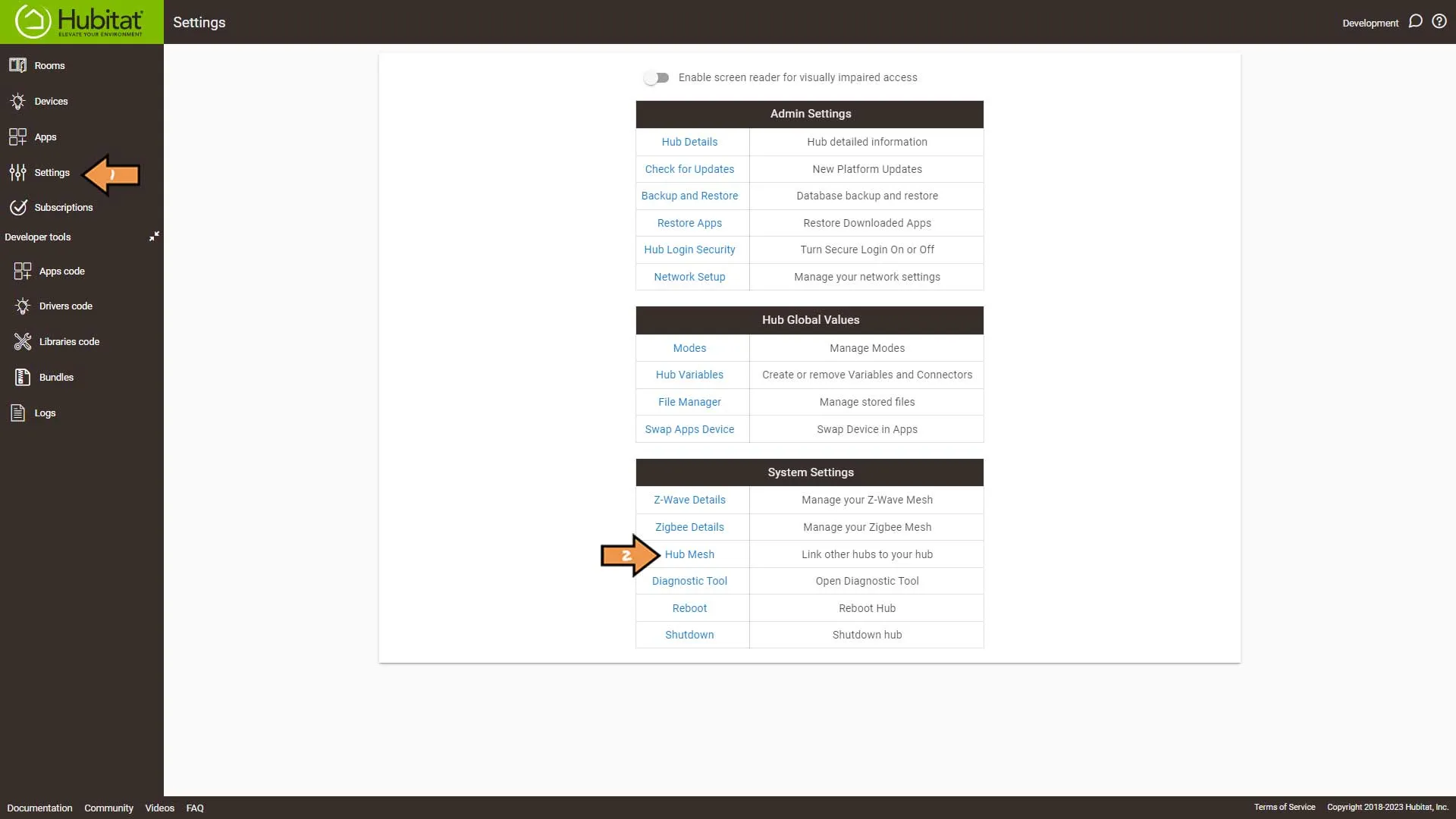Toggle the screen reader for visually impaired access
The image size is (1456, 819).
pyautogui.click(x=656, y=77)
